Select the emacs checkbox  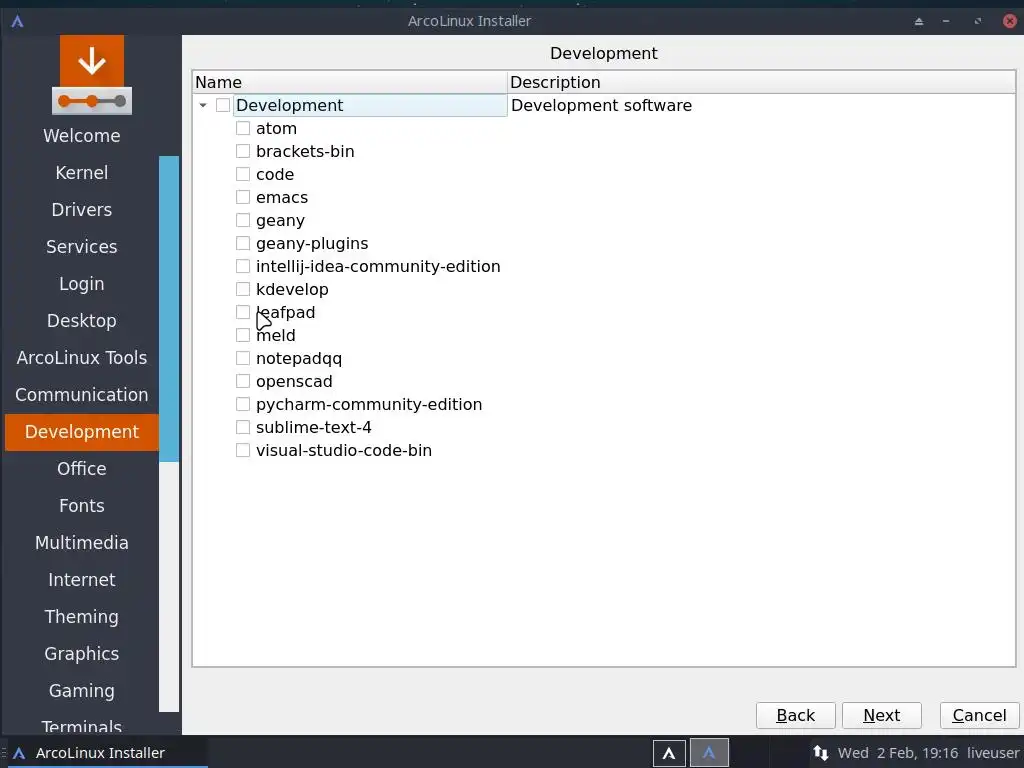243,197
